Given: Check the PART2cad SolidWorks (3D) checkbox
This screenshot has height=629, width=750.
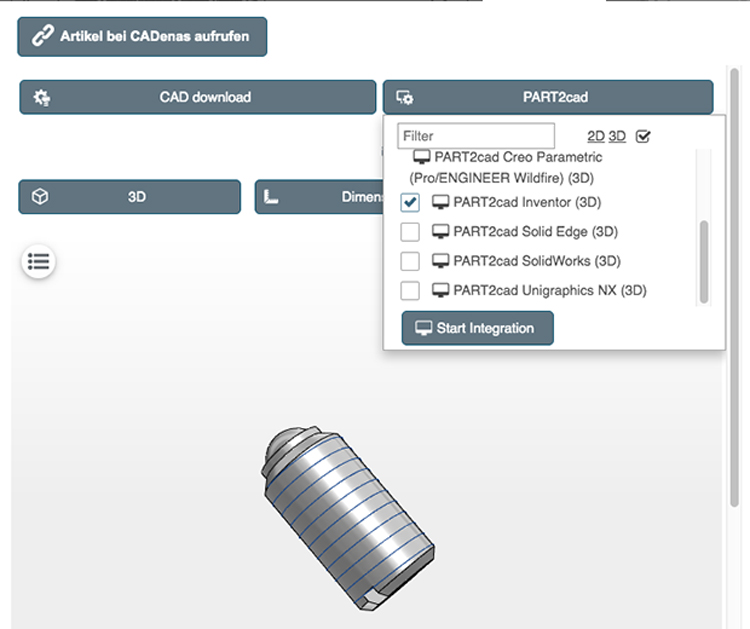Looking at the screenshot, I should coord(410,261).
